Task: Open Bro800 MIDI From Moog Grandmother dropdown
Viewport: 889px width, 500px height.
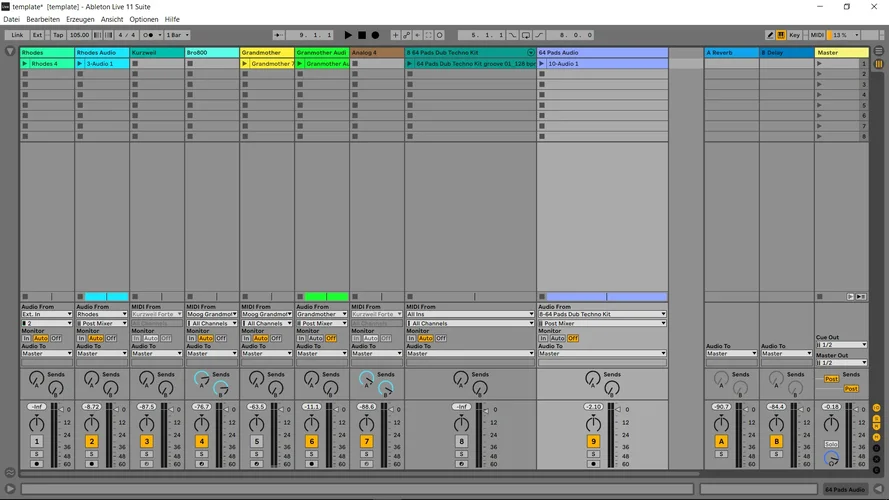Action: [x=211, y=314]
